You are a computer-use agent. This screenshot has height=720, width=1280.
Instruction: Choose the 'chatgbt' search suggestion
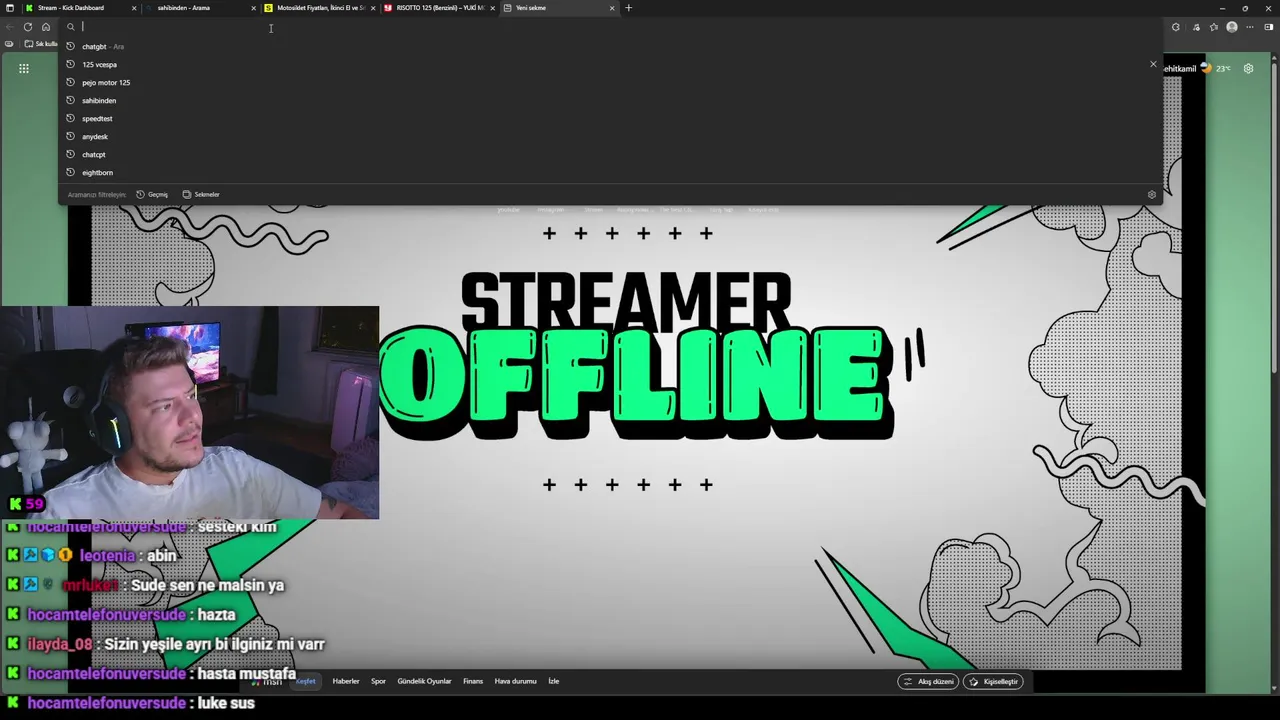[610, 46]
